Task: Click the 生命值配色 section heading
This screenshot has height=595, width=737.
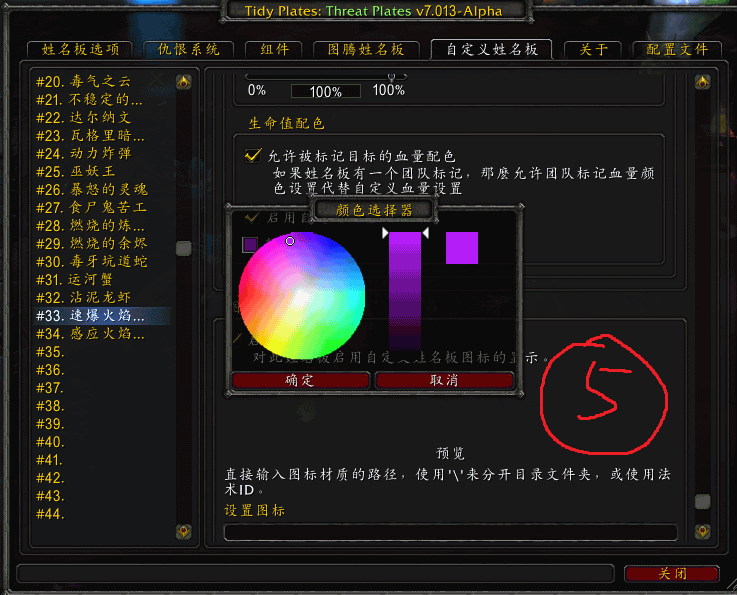Action: [286, 123]
